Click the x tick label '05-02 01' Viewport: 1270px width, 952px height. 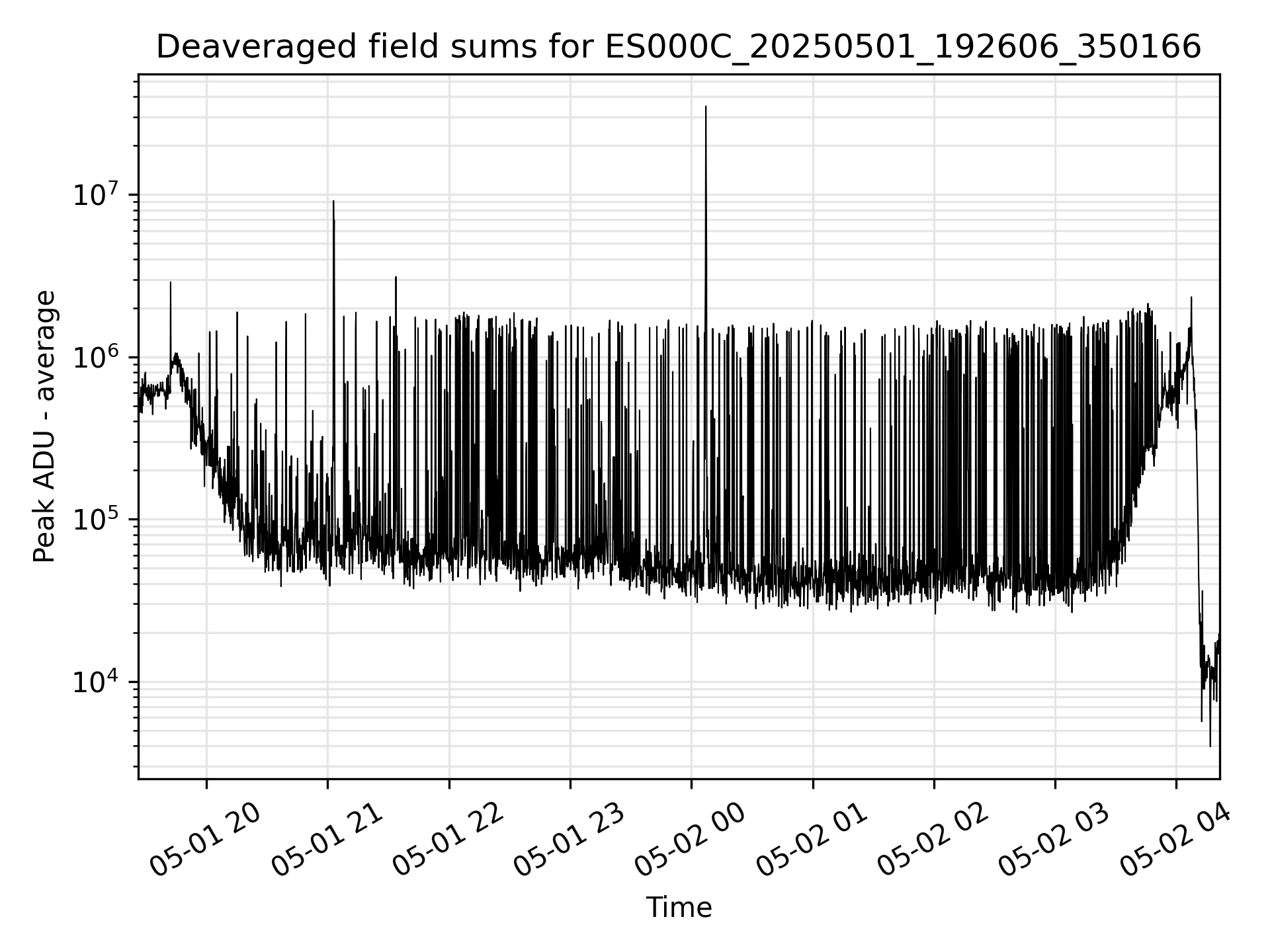click(x=812, y=840)
